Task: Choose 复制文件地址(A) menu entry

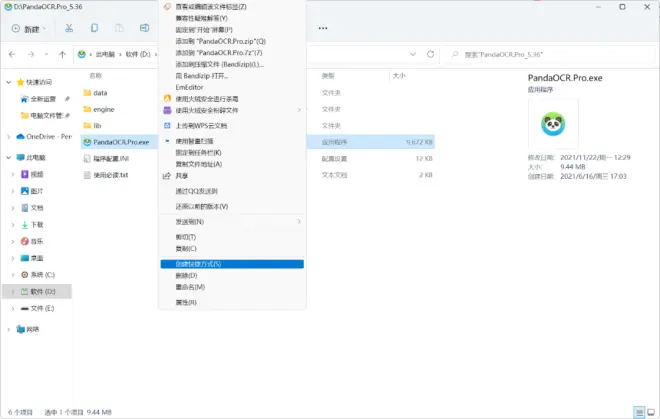Action: coord(232,164)
